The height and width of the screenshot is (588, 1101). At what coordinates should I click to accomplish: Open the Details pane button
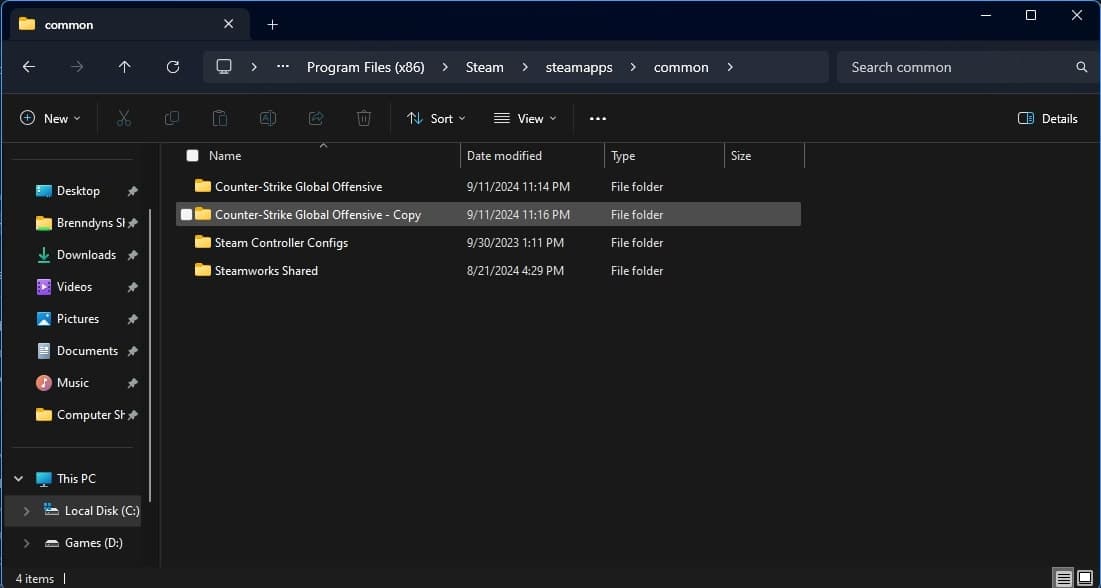1048,118
